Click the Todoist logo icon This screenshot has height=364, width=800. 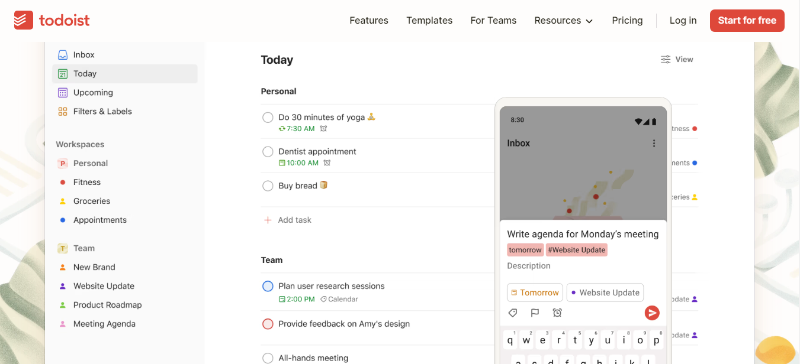tap(23, 20)
